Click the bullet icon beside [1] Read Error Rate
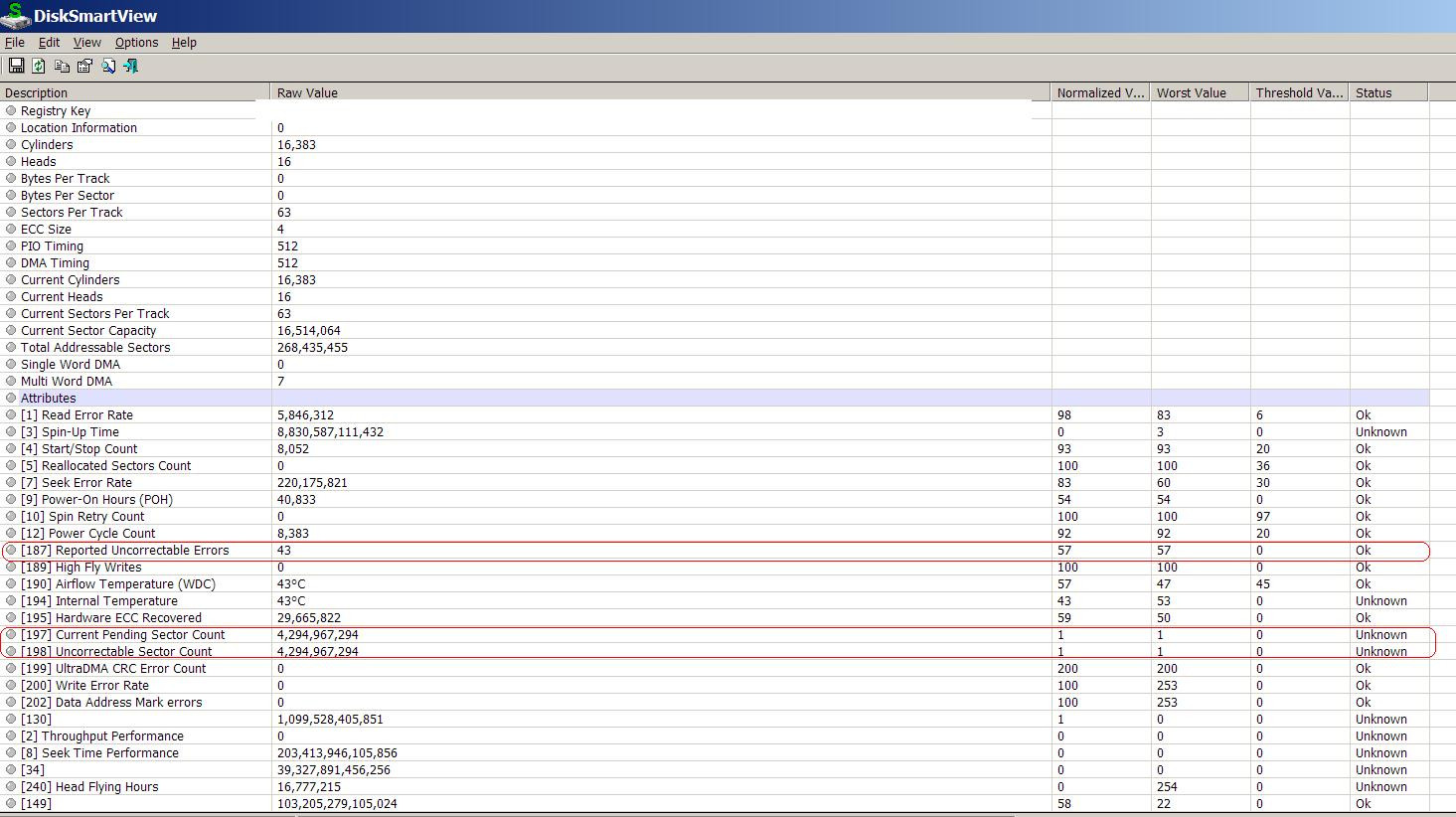The width and height of the screenshot is (1456, 817). [11, 414]
